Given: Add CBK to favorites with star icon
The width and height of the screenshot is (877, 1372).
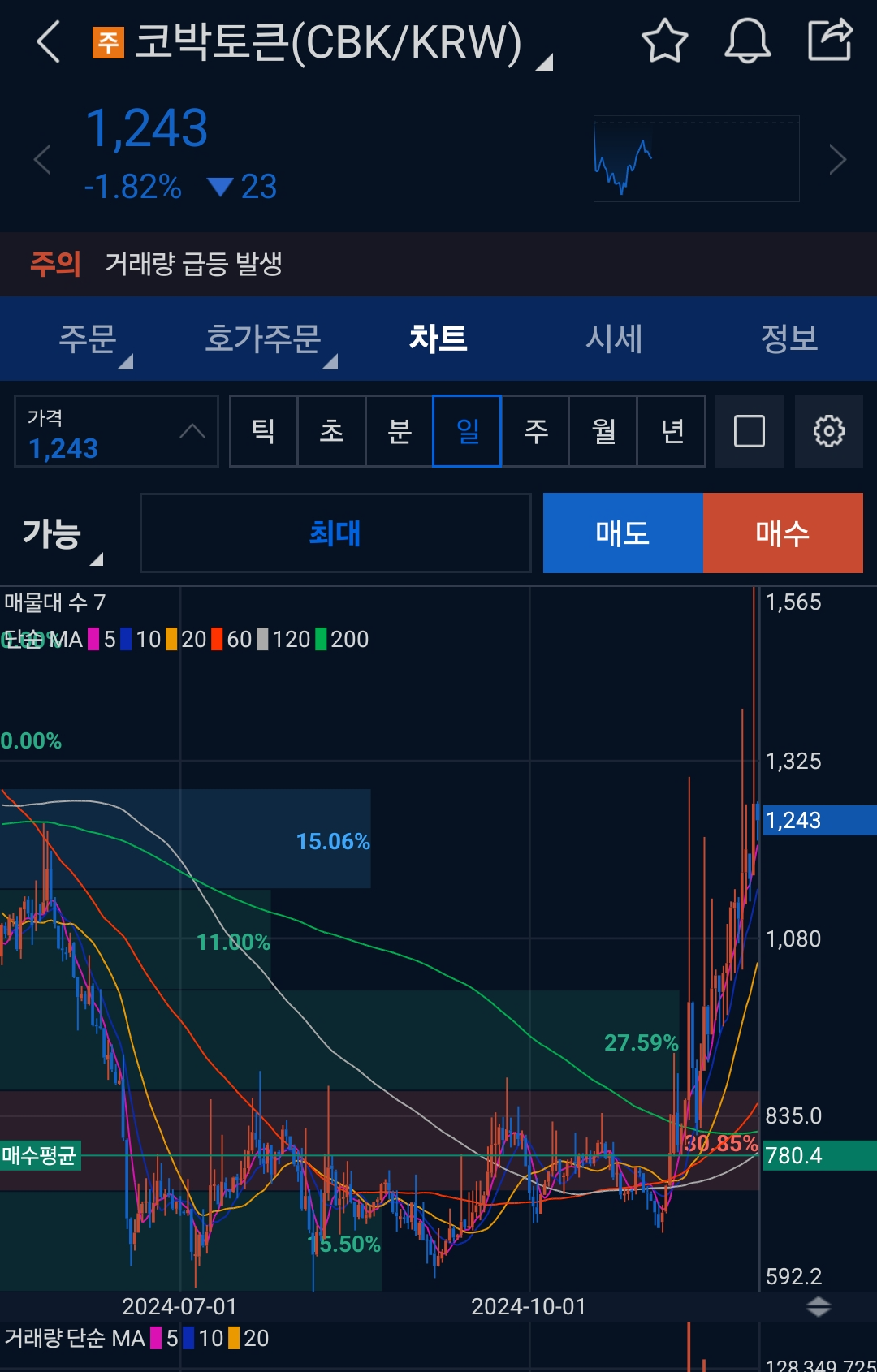Looking at the screenshot, I should click(665, 41).
